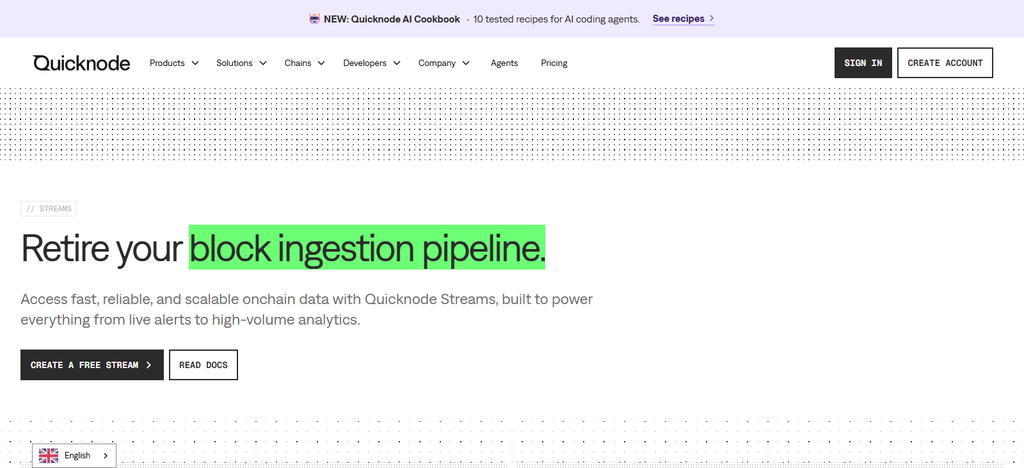This screenshot has width=1024, height=468.
Task: Click the robot emoji icon in banner
Action: 314,19
